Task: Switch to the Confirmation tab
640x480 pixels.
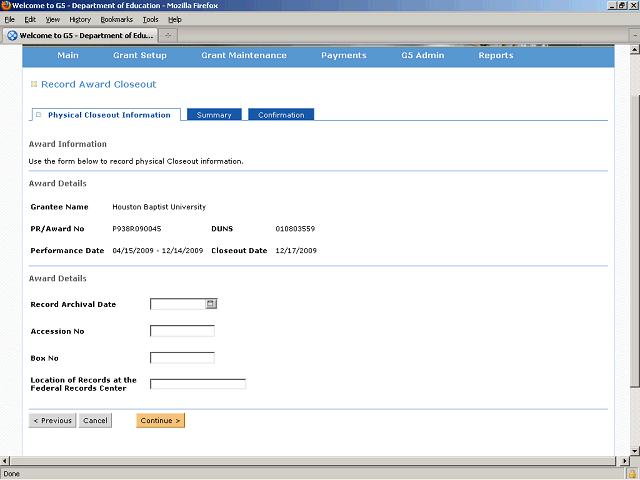Action: click(281, 115)
